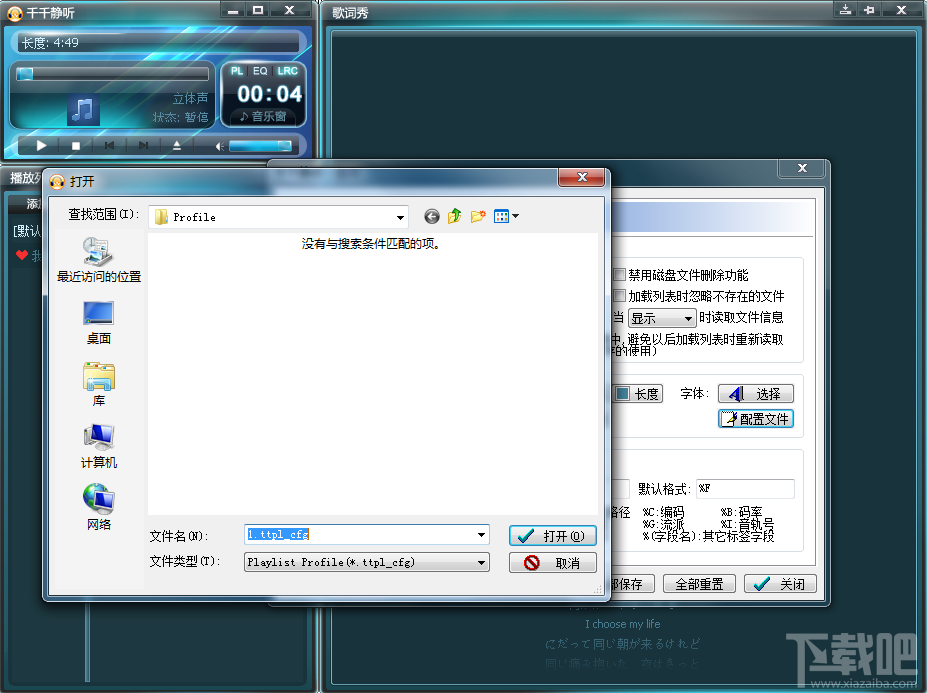Image resolution: width=927 pixels, height=693 pixels.
Task: Click the 00:04 time display
Action: coord(270,94)
